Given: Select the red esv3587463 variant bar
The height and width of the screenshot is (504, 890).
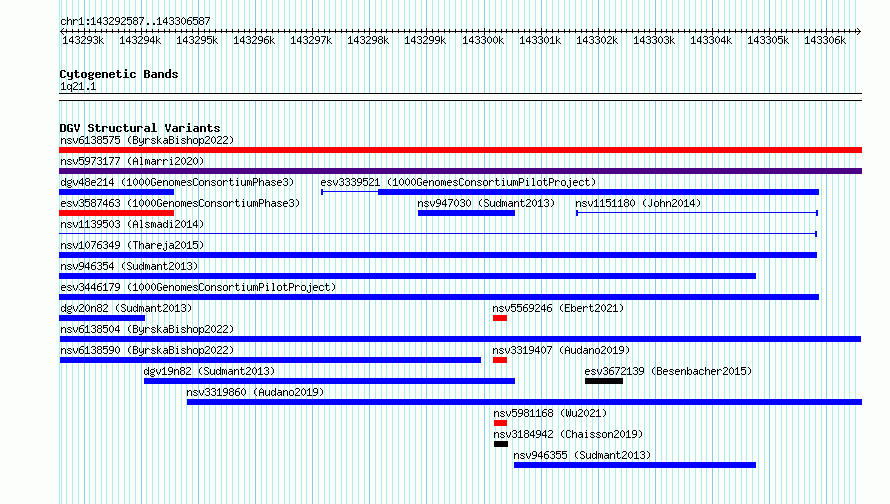Looking at the screenshot, I should (x=116, y=213).
